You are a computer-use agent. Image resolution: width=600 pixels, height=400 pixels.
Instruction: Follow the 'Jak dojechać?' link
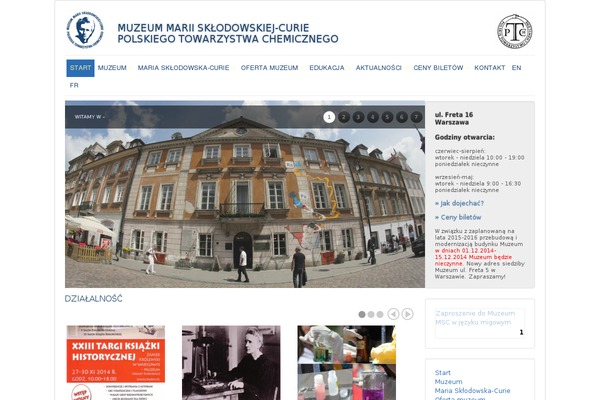click(x=459, y=203)
